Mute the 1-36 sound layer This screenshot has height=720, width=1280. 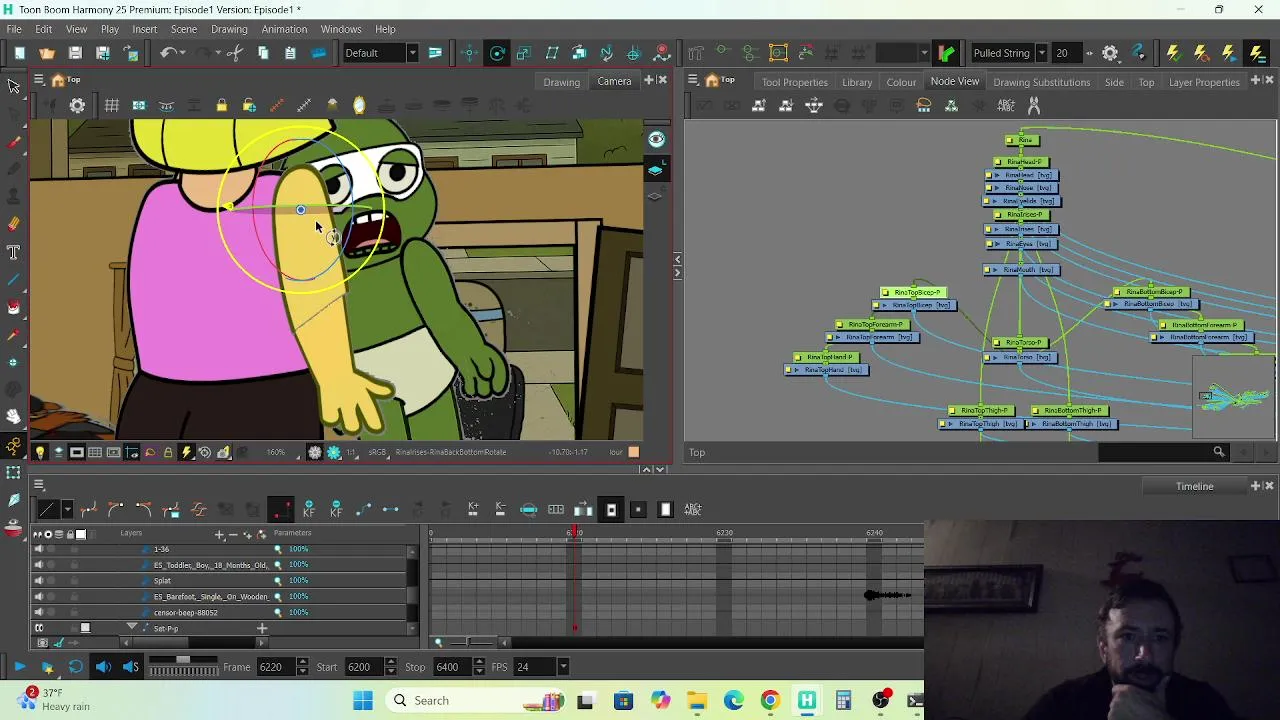click(x=39, y=549)
